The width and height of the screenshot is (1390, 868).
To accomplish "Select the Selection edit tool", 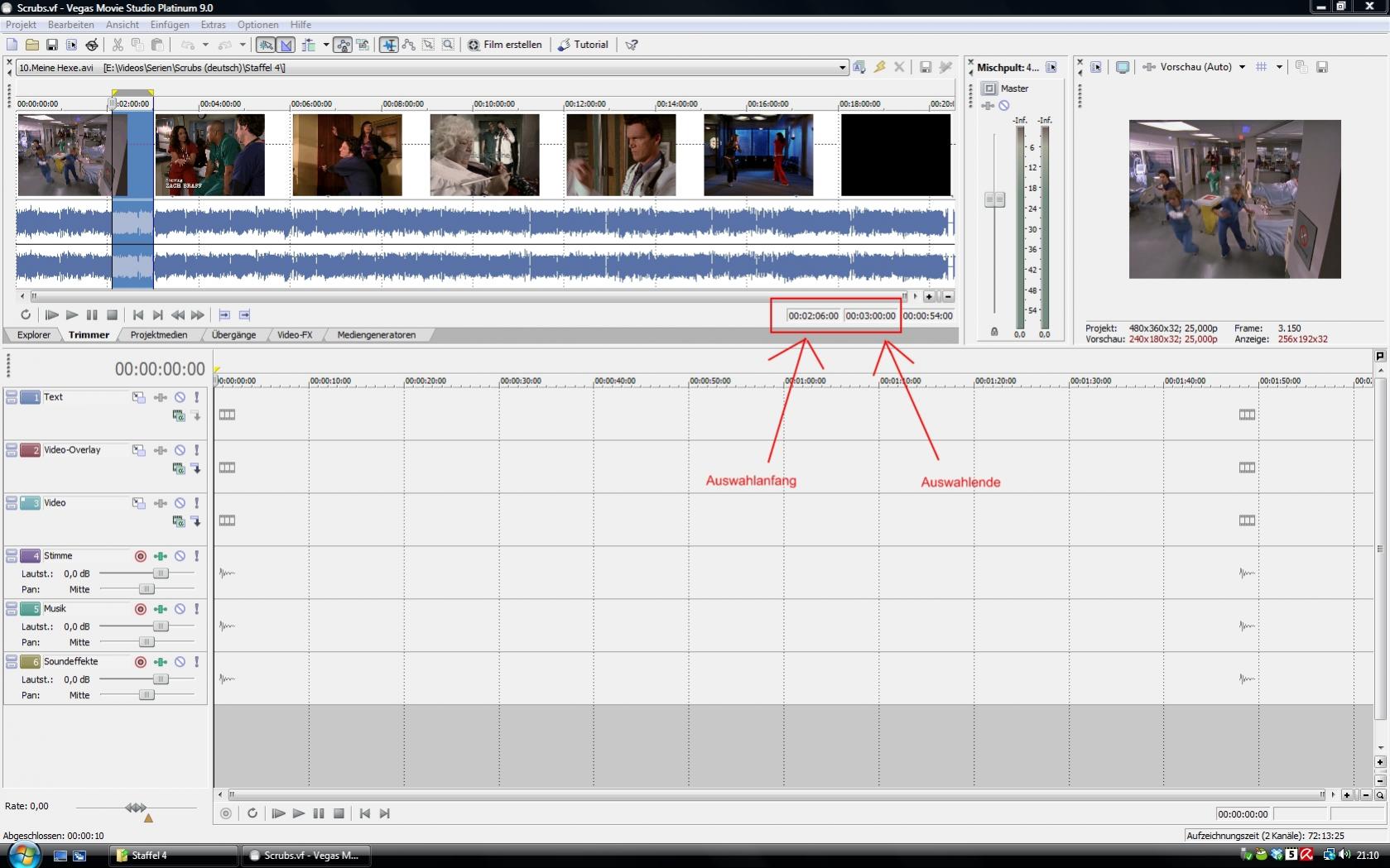I will (429, 45).
